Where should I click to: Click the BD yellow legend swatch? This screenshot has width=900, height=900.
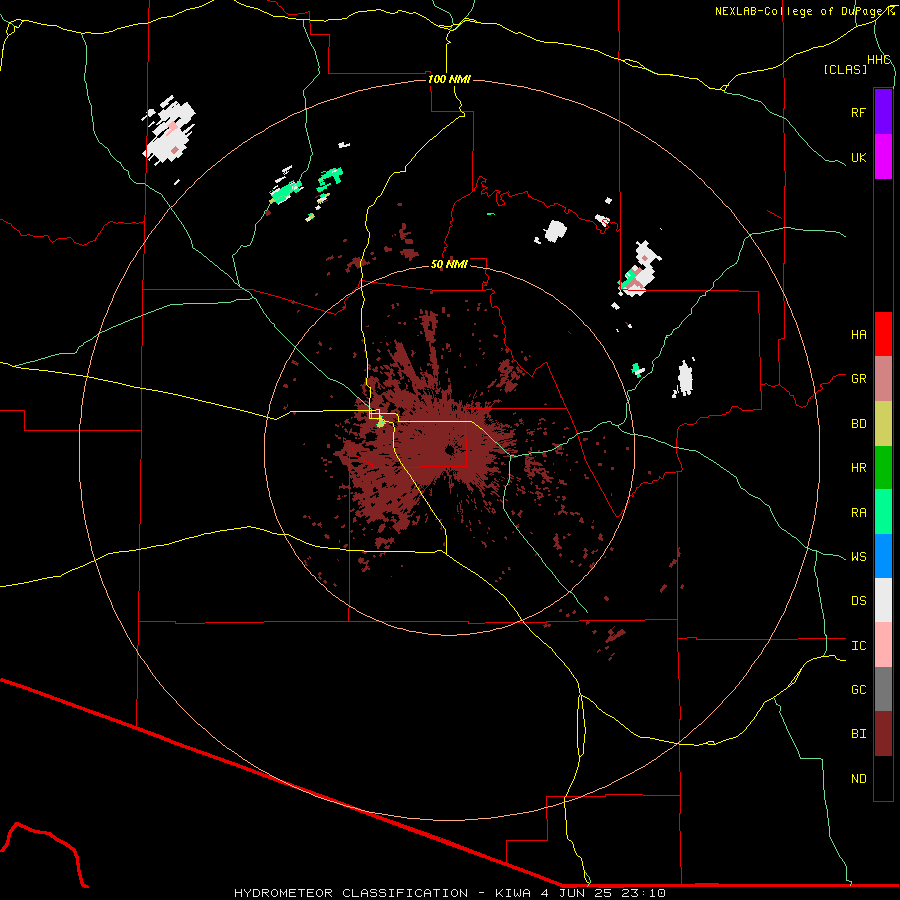click(883, 423)
